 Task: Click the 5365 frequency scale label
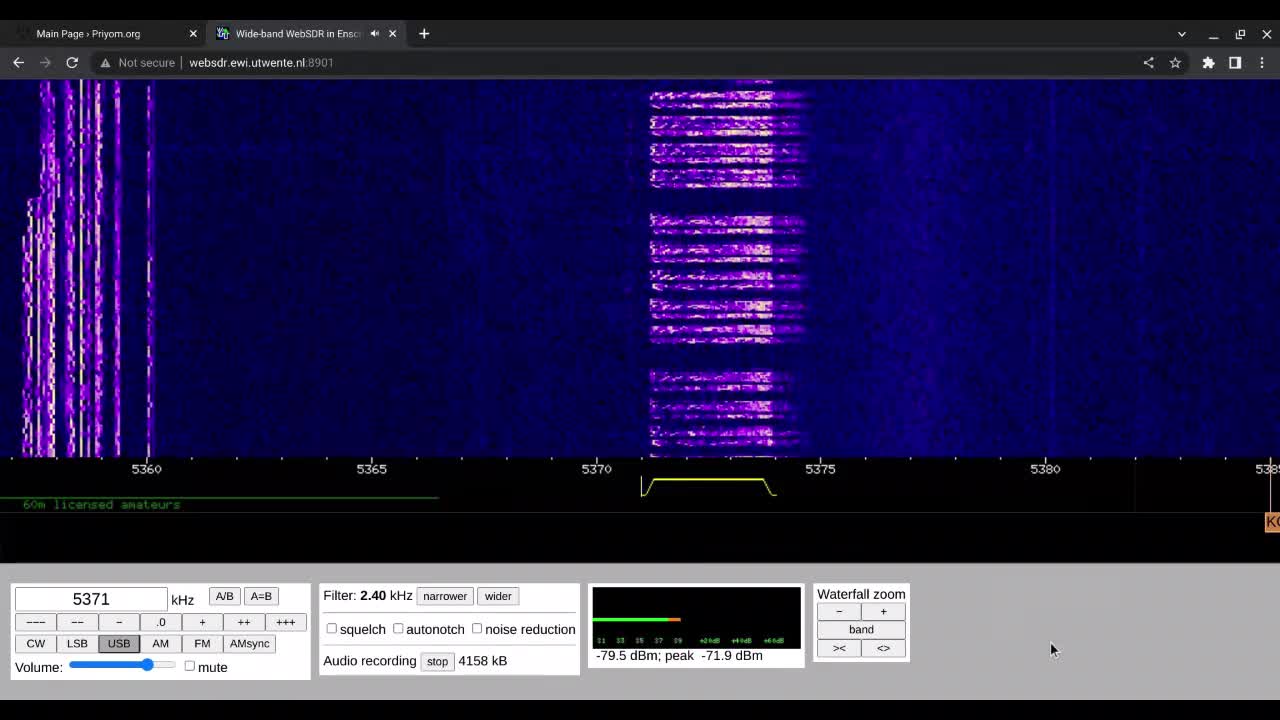pos(371,469)
